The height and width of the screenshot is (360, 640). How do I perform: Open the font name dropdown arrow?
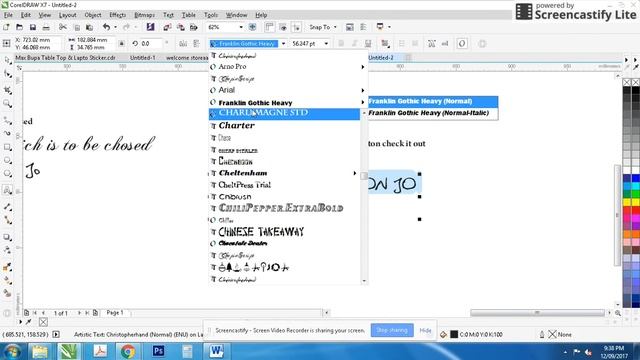283,44
